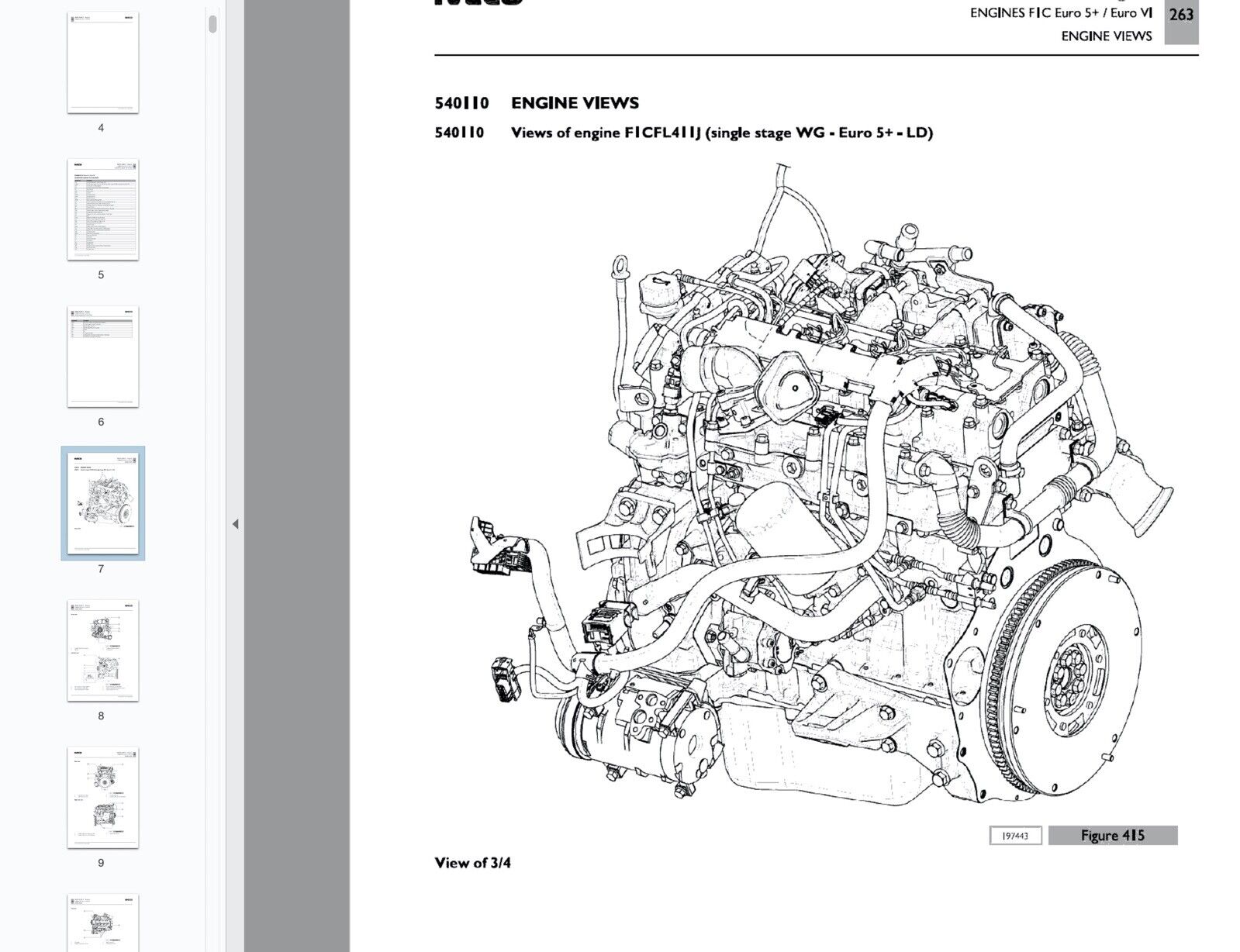Select the page 5 thumbnail
The width and height of the screenshot is (1240, 952).
102,209
